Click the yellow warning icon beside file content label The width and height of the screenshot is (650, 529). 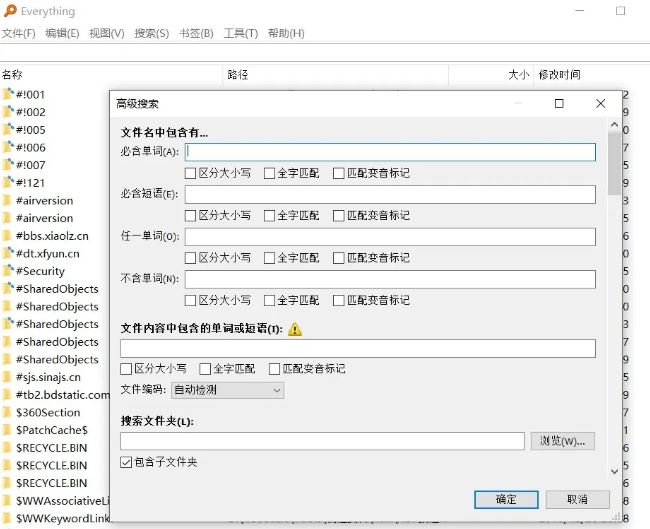[295, 329]
